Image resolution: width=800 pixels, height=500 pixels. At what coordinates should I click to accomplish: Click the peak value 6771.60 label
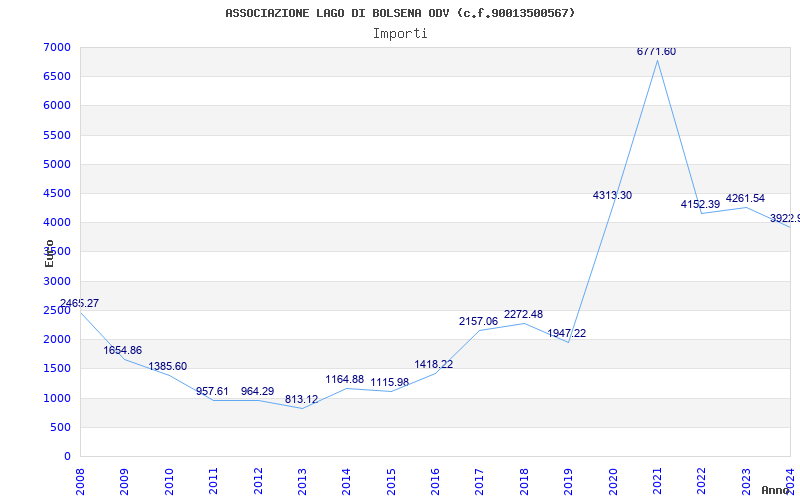(656, 52)
